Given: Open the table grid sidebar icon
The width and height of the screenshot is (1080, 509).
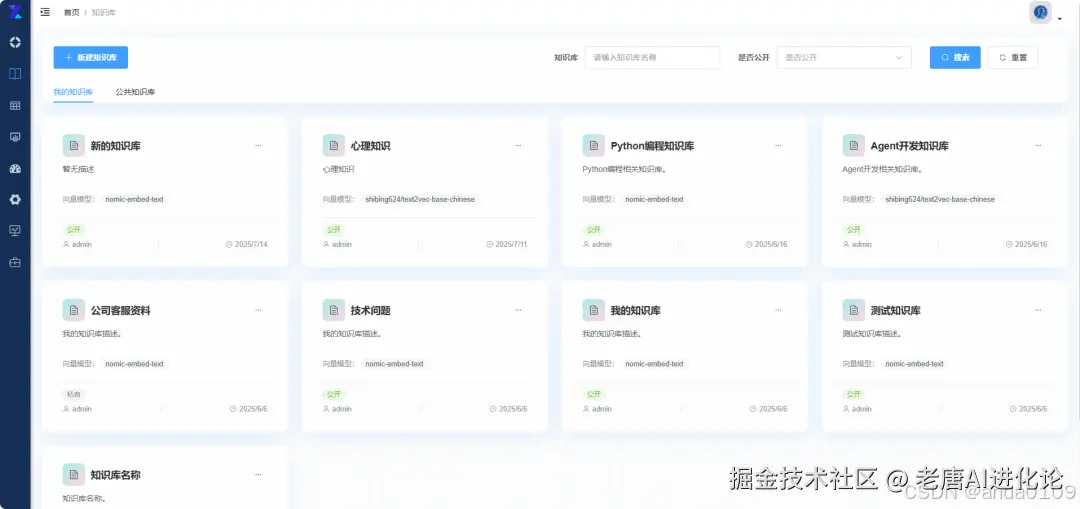Looking at the screenshot, I should (15, 105).
